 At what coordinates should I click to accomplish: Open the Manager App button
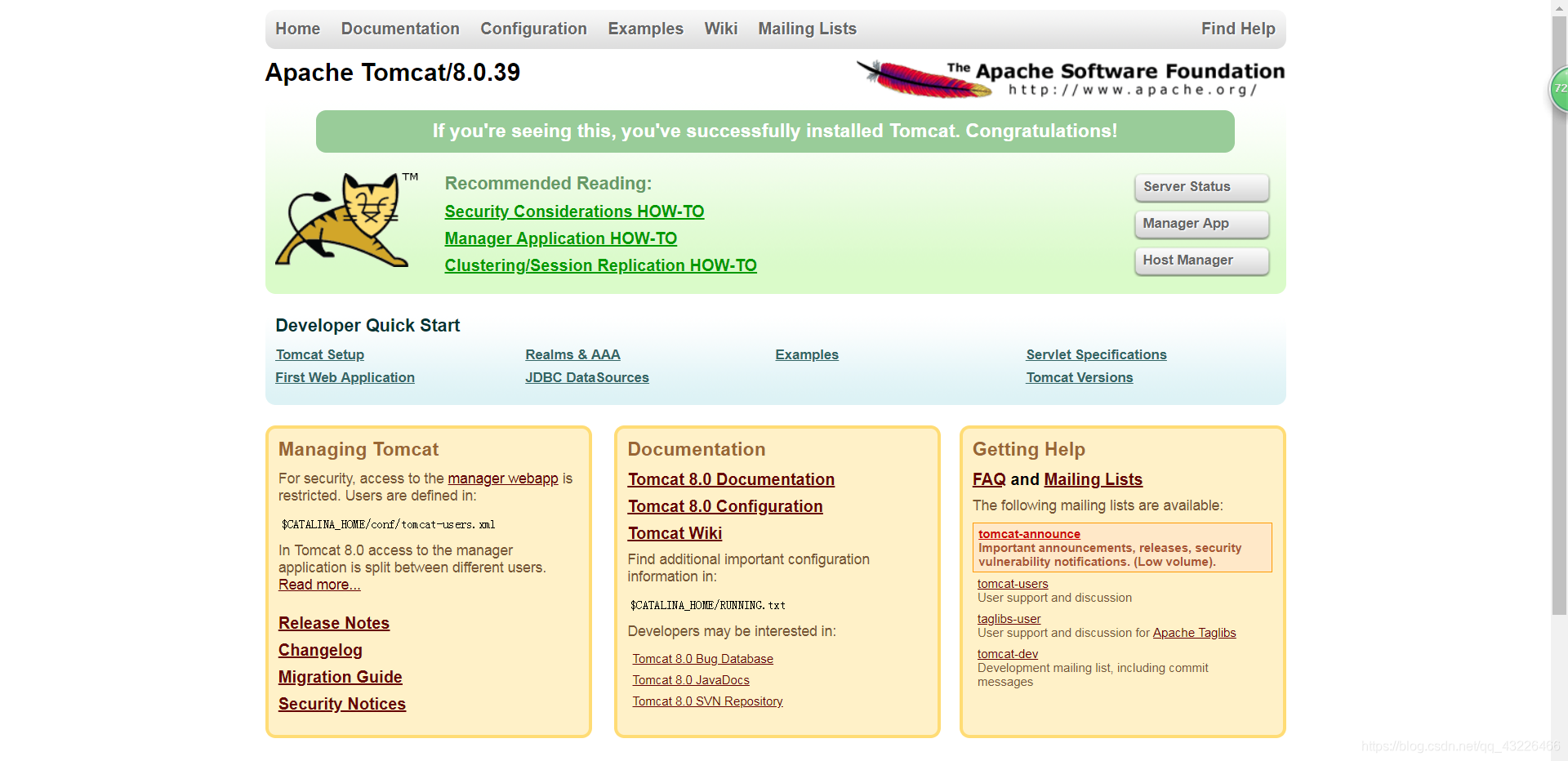[x=1201, y=224]
